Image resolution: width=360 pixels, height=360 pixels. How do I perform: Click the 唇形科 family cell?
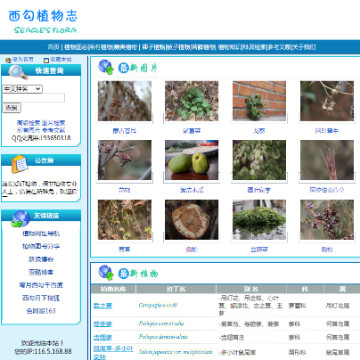click(297, 352)
